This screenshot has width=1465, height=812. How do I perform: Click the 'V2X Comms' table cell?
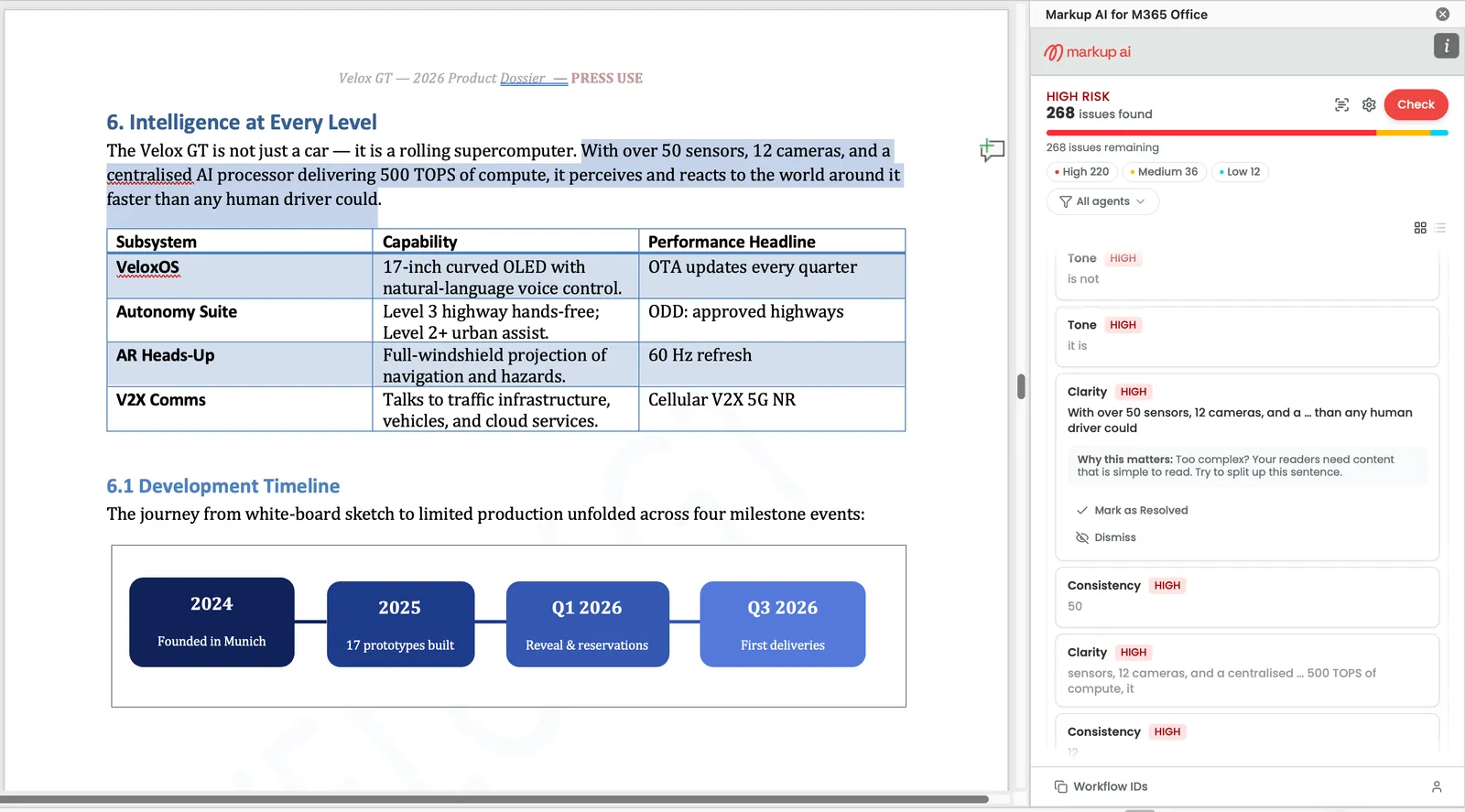[x=240, y=409]
